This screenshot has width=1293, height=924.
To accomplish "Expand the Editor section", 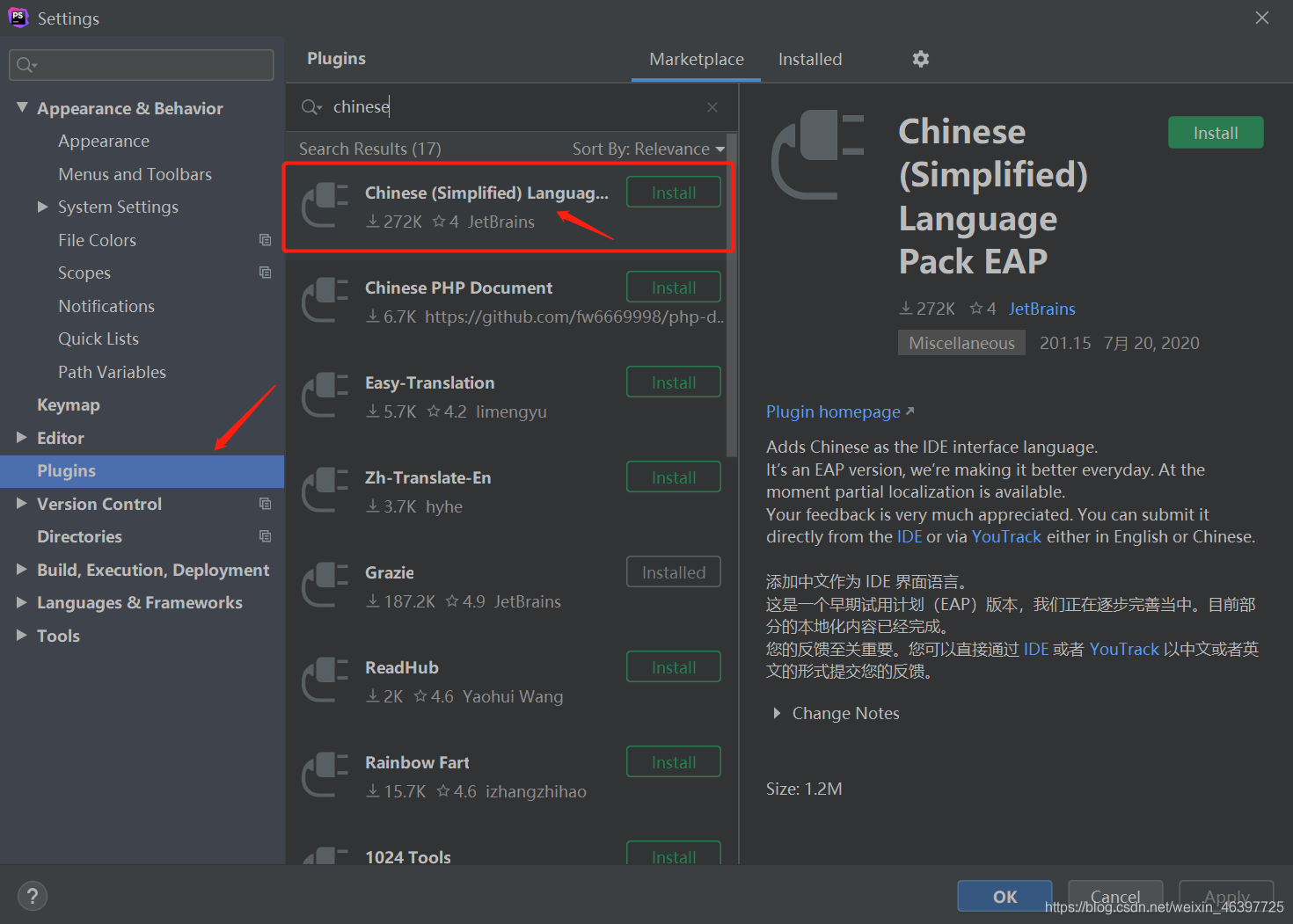I will click(22, 437).
